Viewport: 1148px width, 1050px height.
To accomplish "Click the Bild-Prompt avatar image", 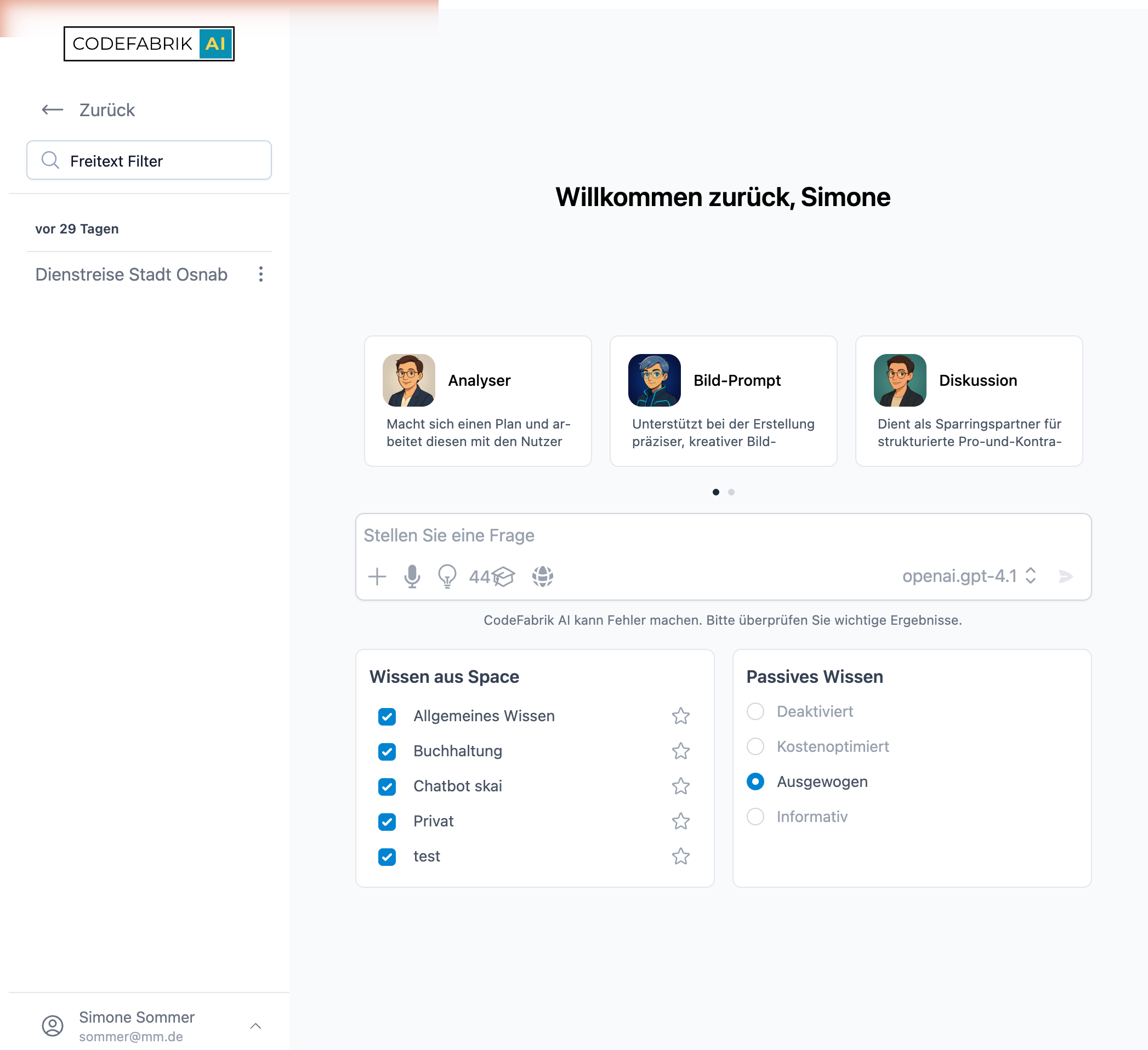I will coord(654,380).
